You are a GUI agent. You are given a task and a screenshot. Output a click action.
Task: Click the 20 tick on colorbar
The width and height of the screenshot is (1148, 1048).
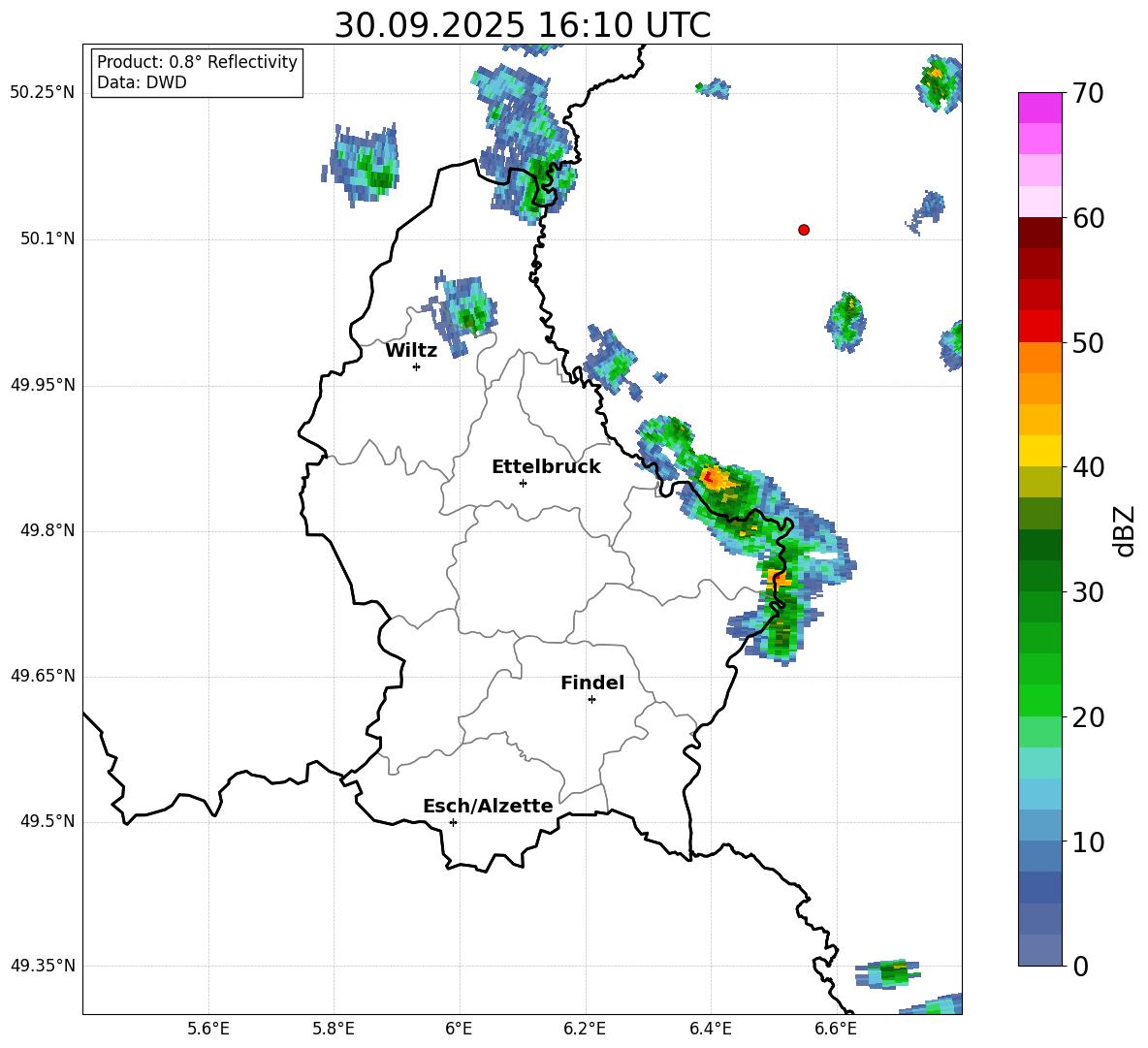[x=1089, y=717]
